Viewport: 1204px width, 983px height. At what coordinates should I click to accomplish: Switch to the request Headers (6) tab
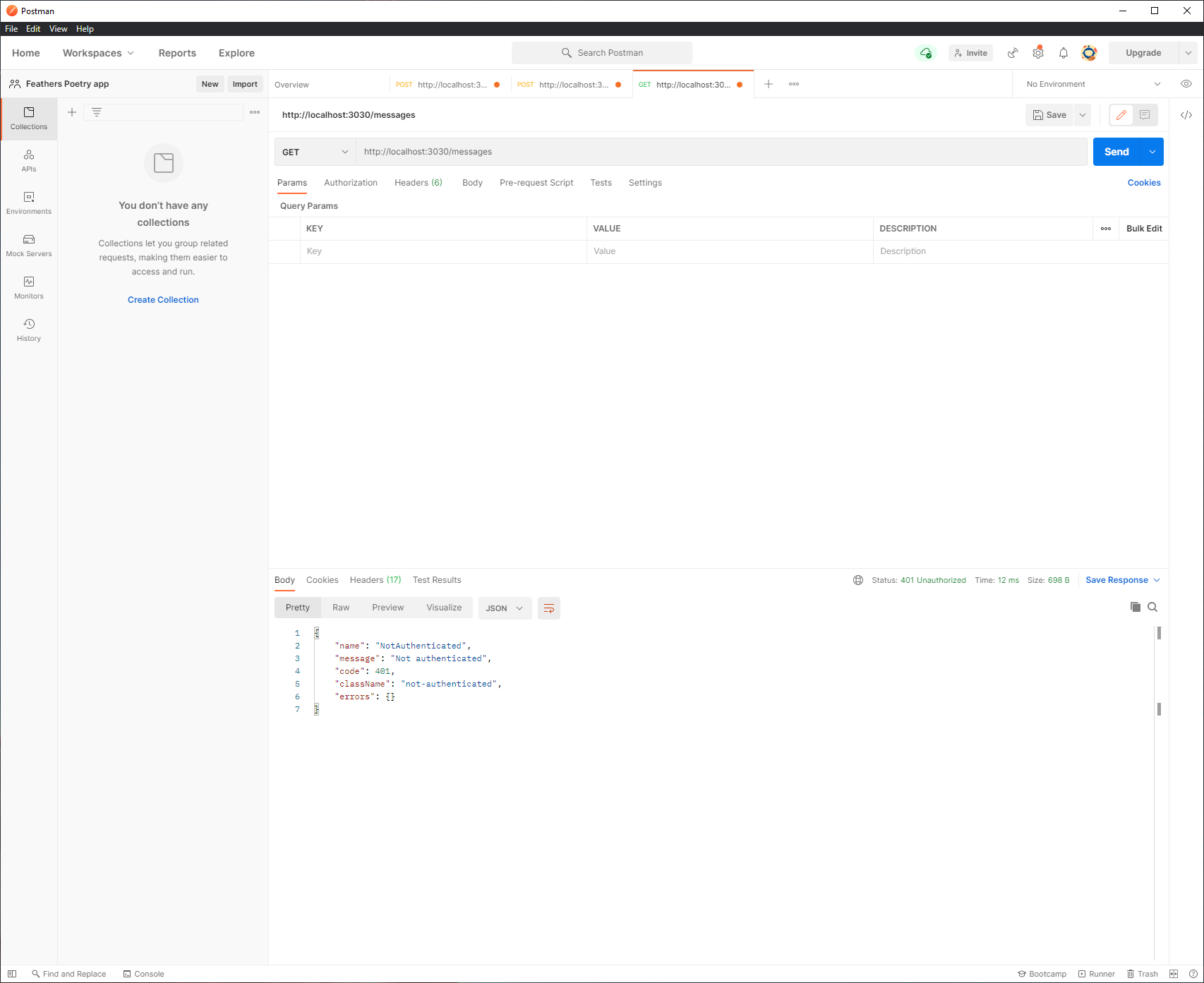coord(419,183)
